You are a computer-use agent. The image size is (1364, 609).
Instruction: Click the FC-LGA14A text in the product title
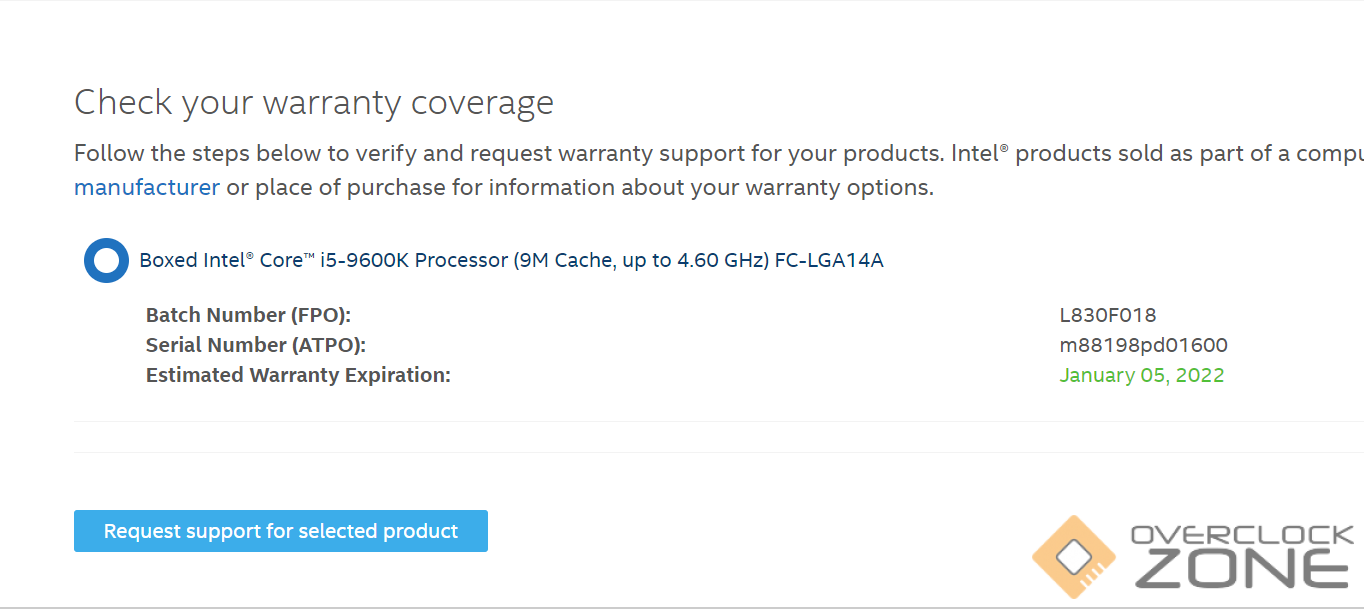click(x=829, y=261)
